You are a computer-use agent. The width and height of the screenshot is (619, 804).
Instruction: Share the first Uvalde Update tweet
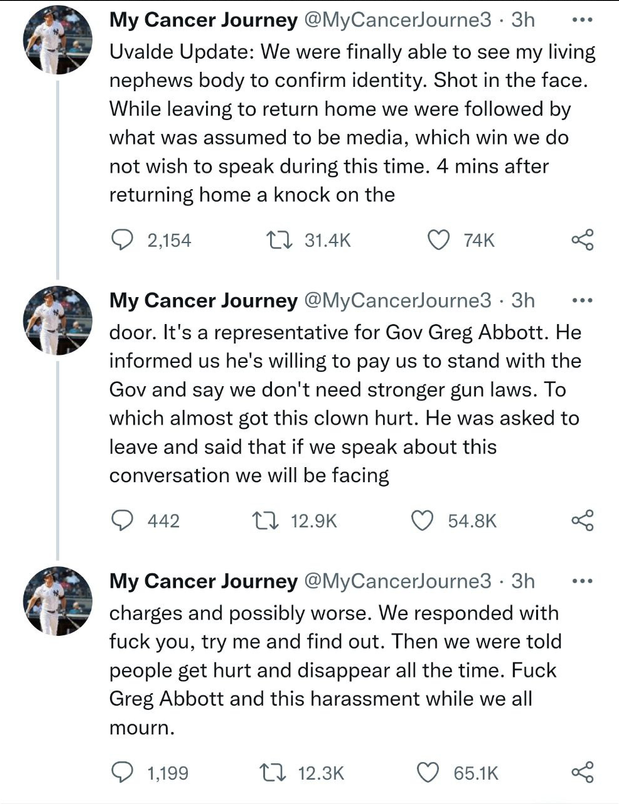click(582, 240)
